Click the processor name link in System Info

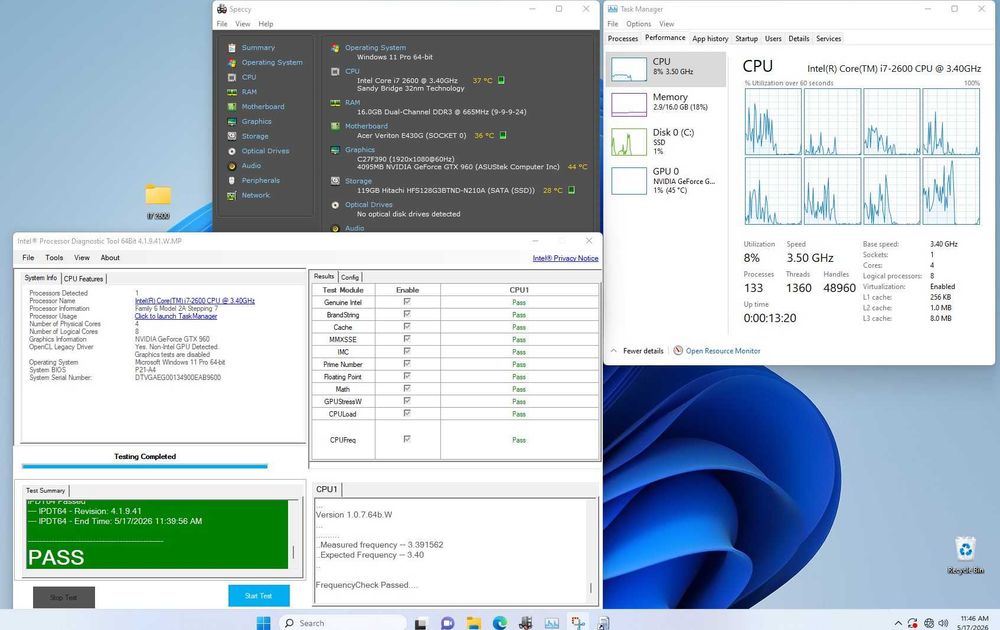pos(195,301)
